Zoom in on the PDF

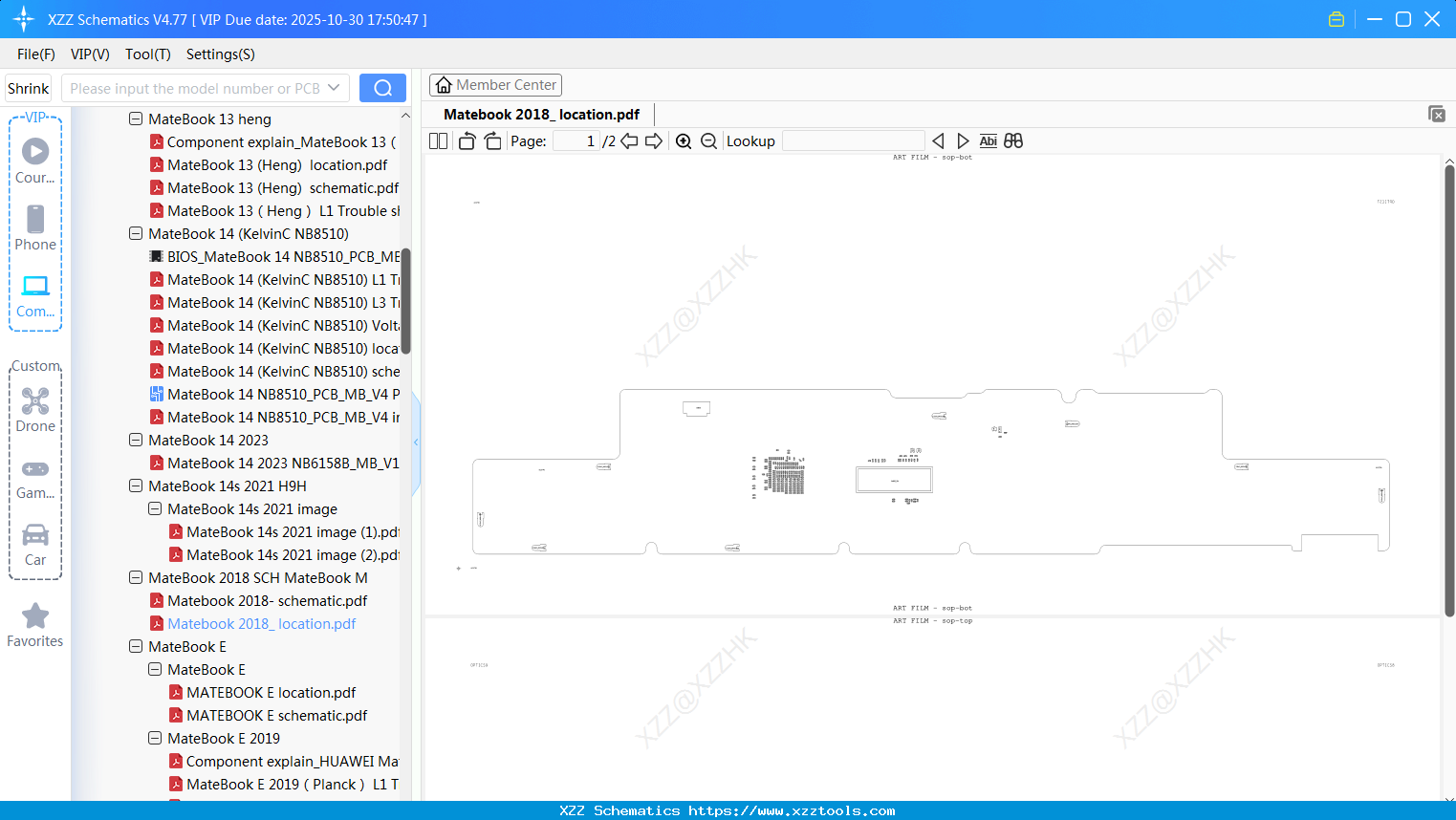(684, 141)
